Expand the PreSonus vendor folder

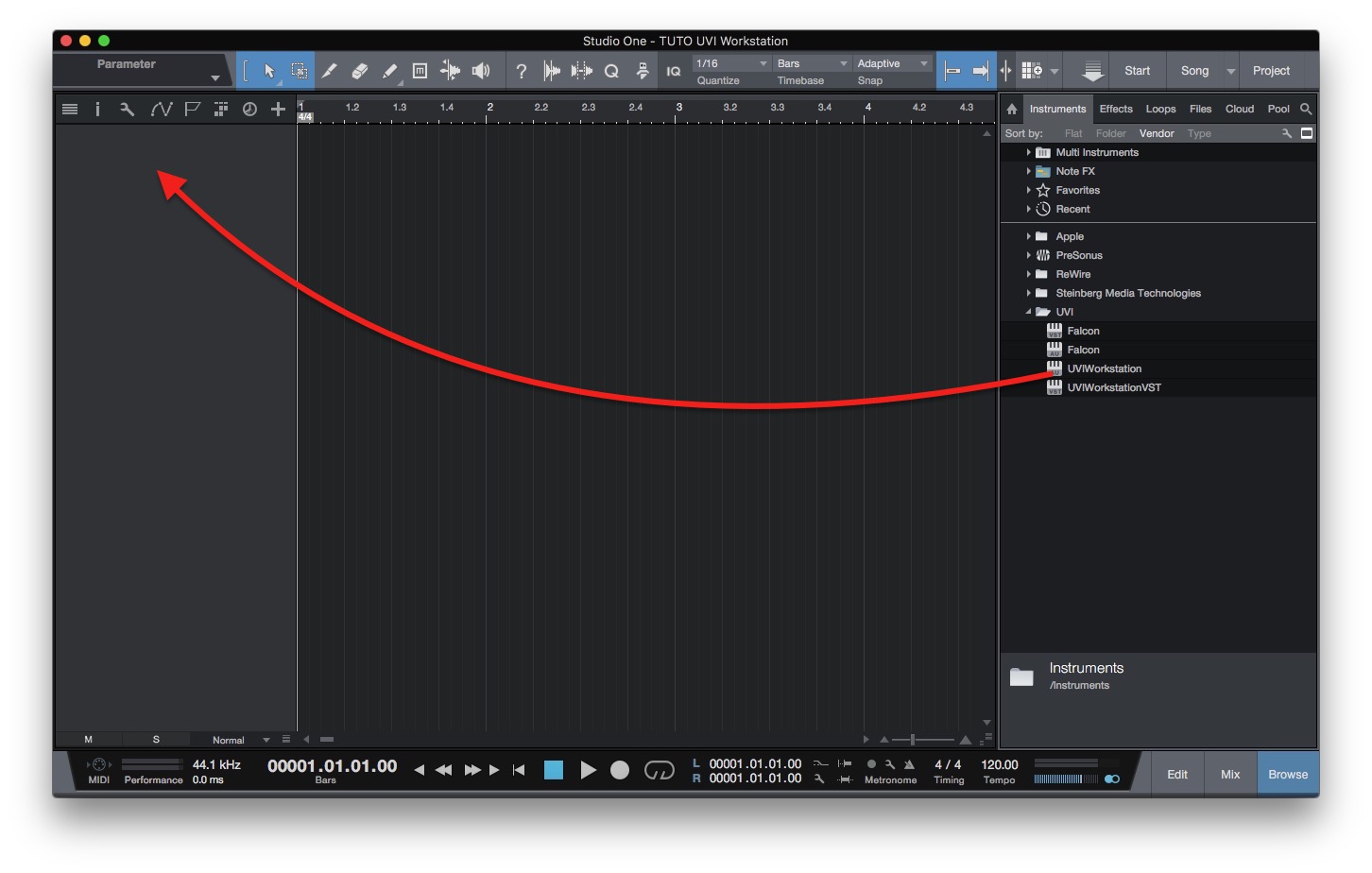[1028, 255]
